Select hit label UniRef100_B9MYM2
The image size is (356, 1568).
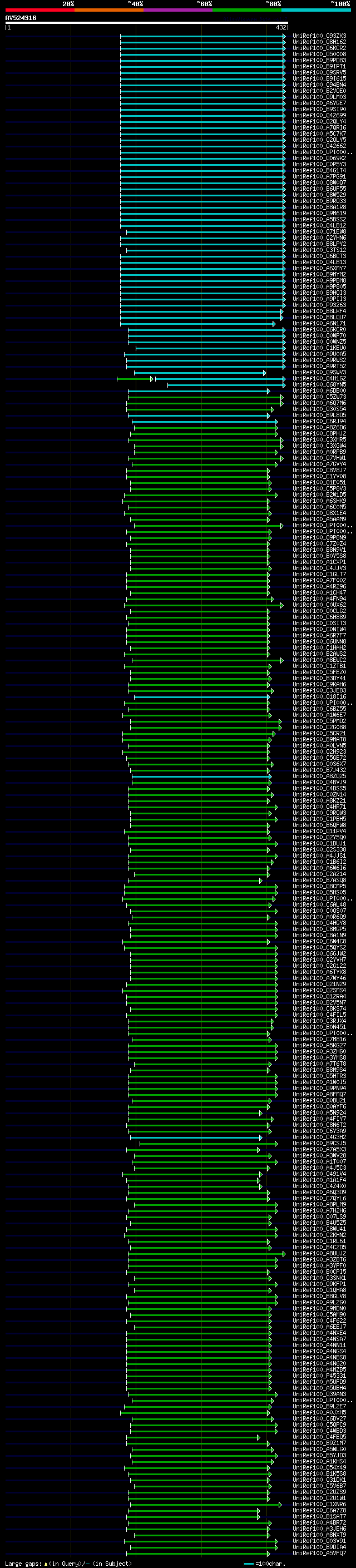[x=319, y=275]
